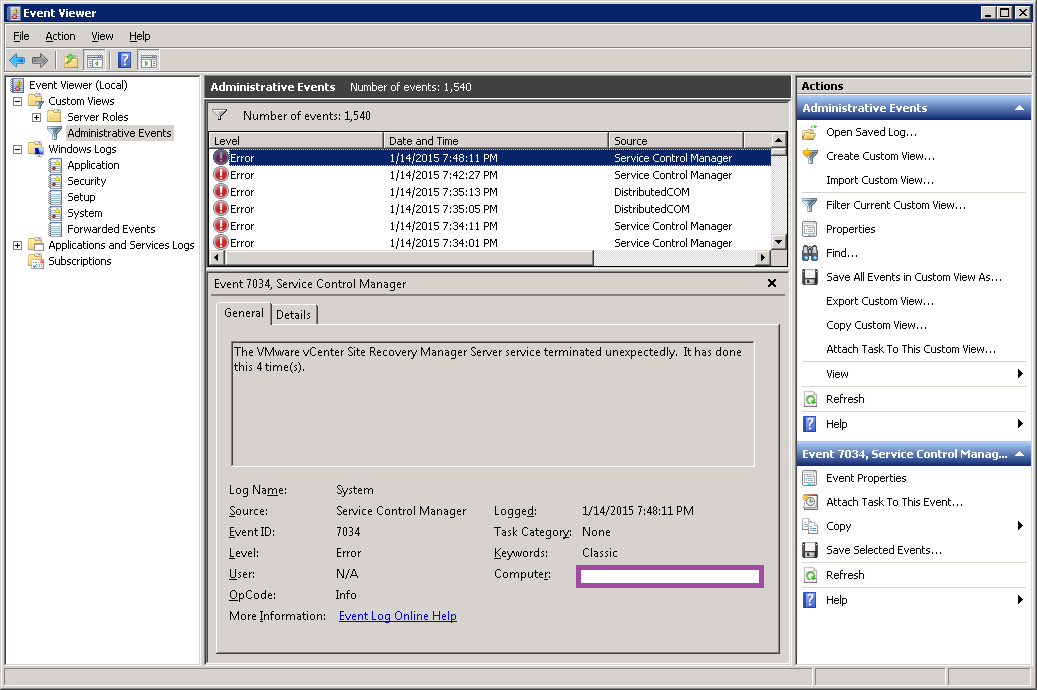The image size is (1037, 690).
Task: Close the event 7034 preview pane
Action: (x=771, y=284)
